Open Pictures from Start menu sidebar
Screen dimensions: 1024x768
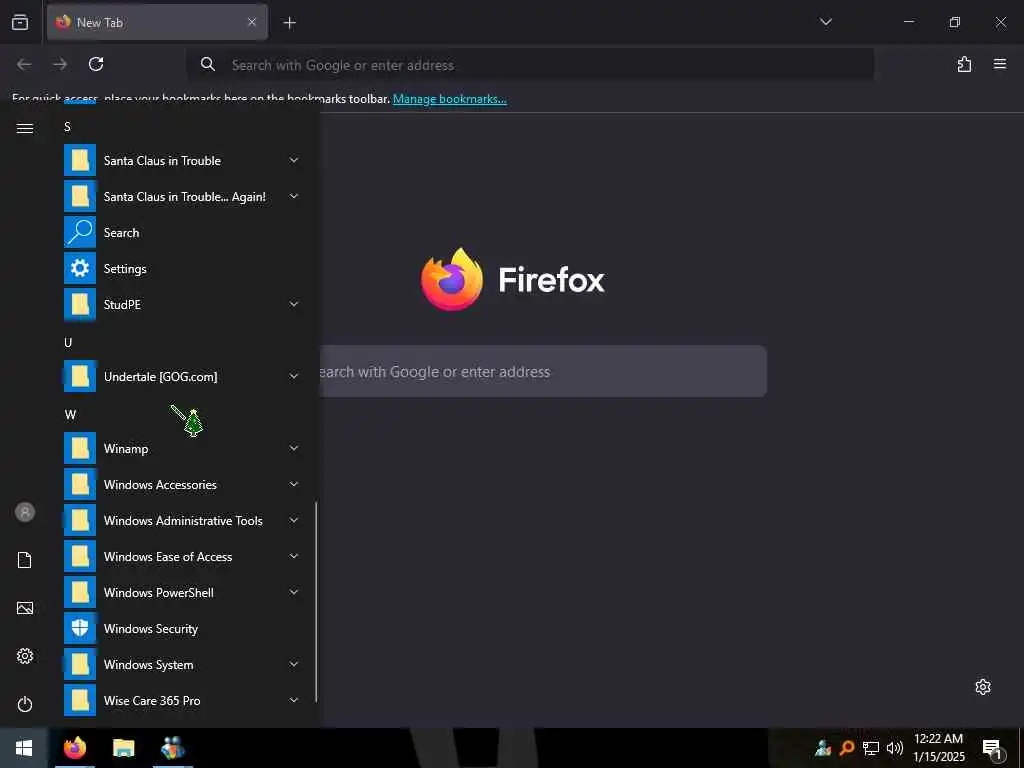pos(25,608)
